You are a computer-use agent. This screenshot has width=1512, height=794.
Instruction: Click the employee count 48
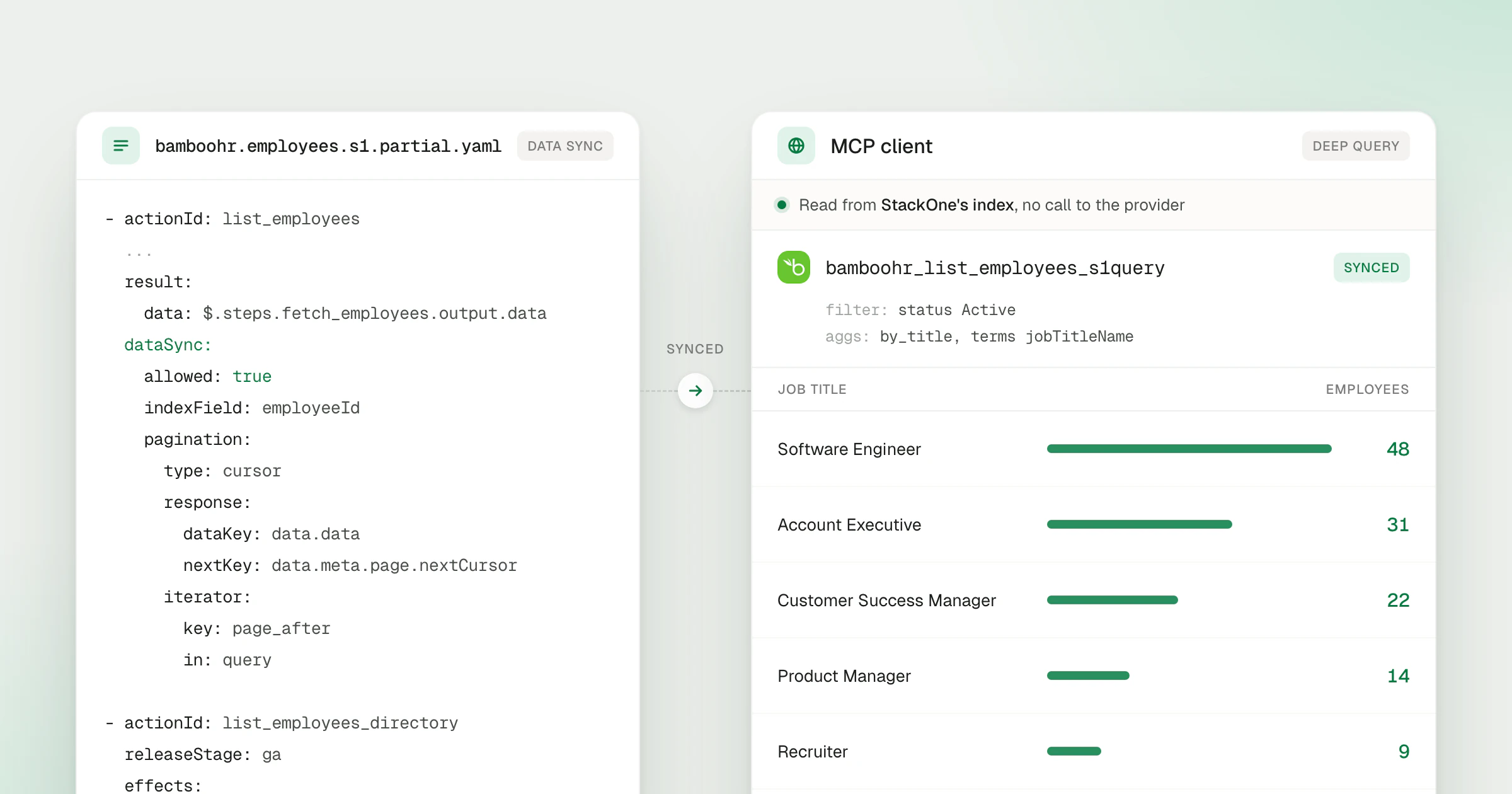click(x=1398, y=449)
